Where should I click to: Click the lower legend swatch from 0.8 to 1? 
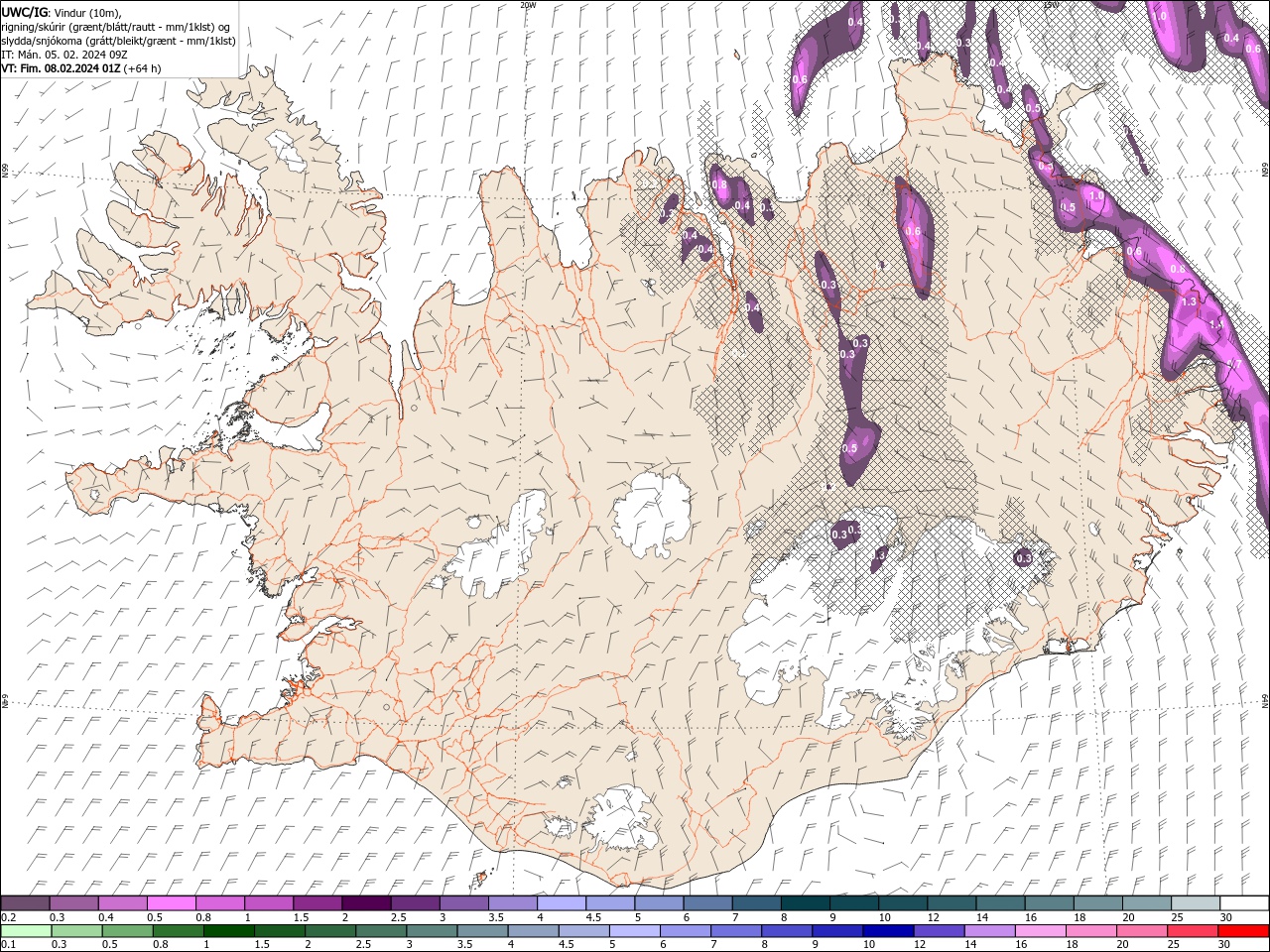coord(178,931)
